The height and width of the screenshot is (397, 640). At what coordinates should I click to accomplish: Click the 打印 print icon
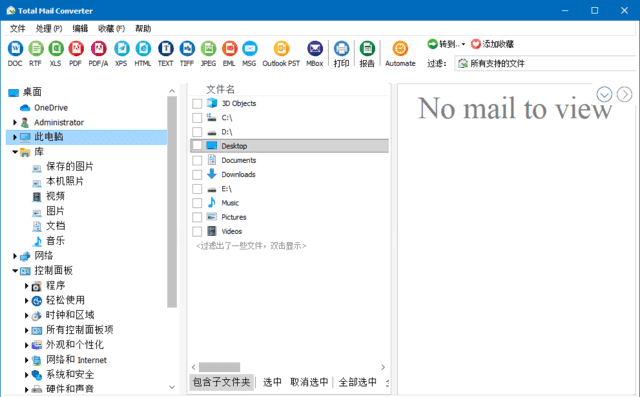click(341, 49)
